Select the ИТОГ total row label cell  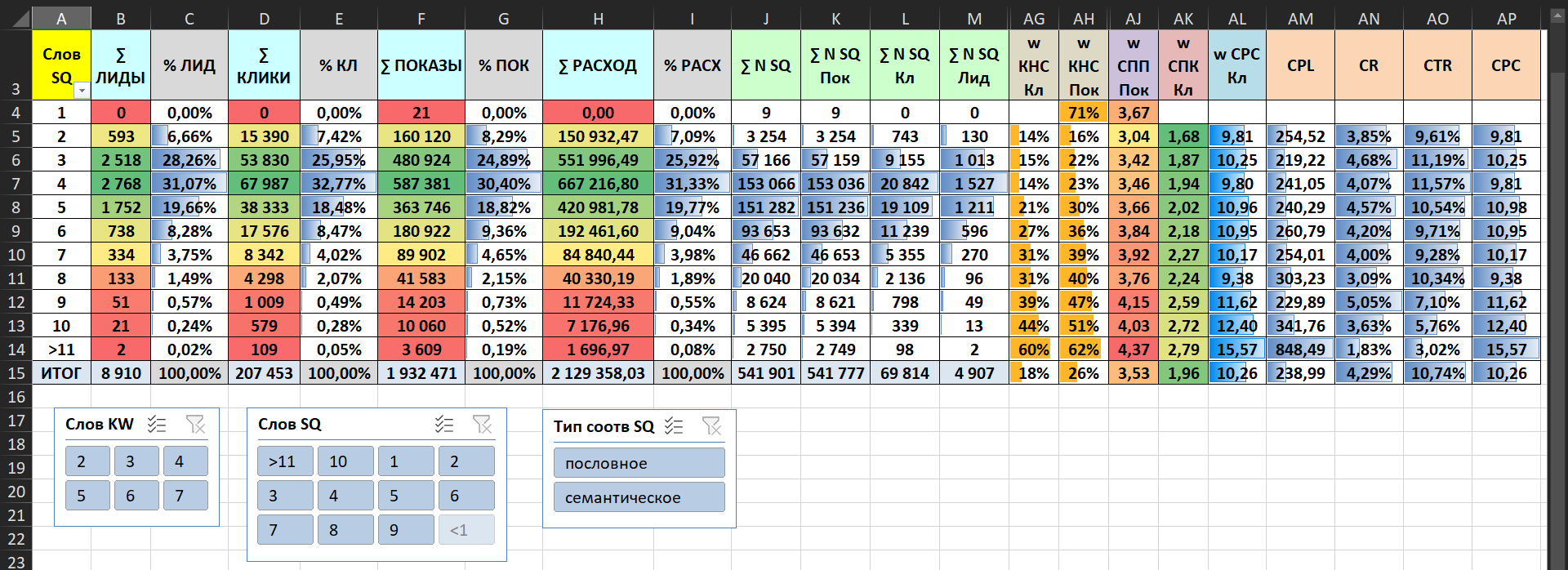pos(61,373)
